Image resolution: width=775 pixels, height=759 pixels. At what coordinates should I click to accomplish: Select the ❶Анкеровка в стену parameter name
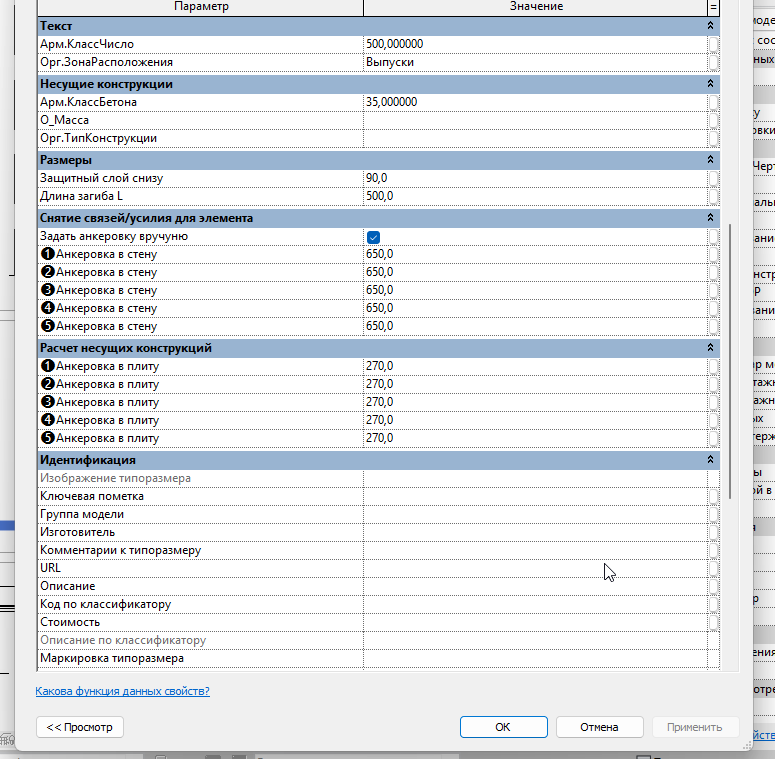pos(99,254)
